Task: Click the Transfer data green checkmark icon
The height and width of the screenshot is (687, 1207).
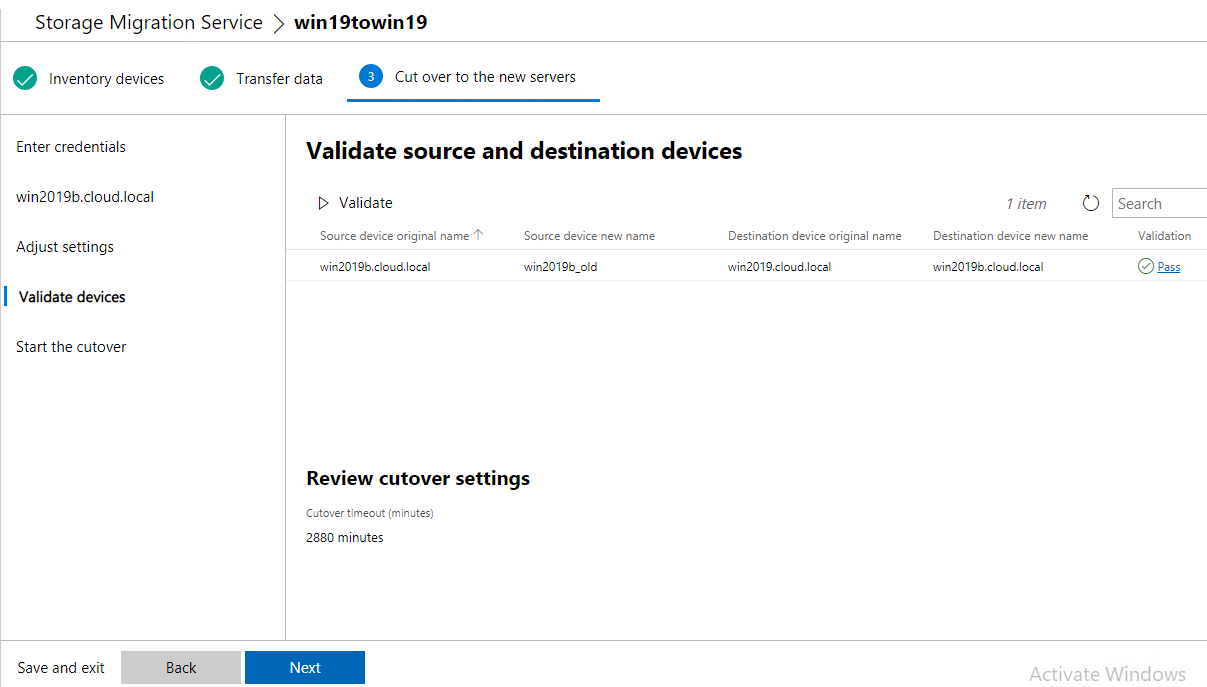Action: point(212,78)
